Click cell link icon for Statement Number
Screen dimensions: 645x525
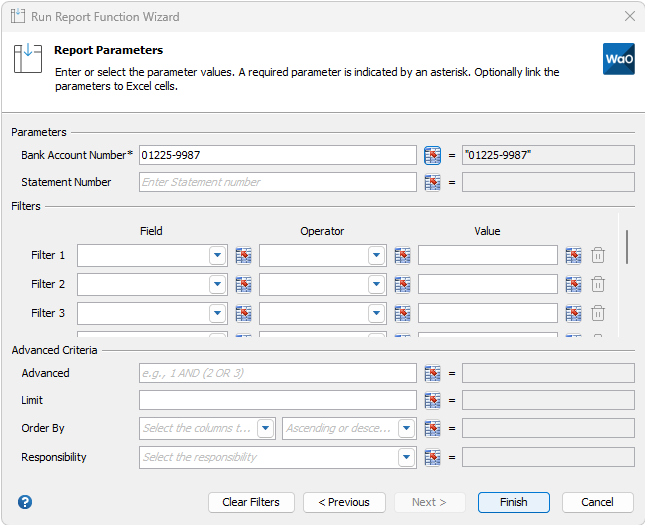point(432,182)
